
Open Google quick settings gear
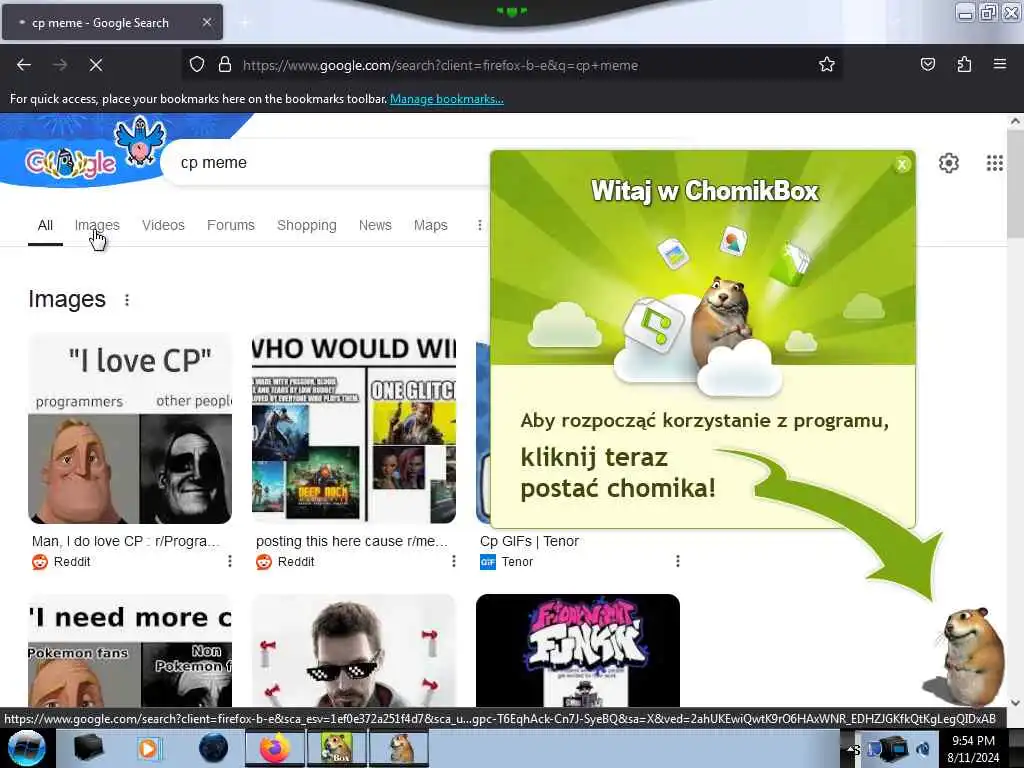pyautogui.click(x=948, y=163)
